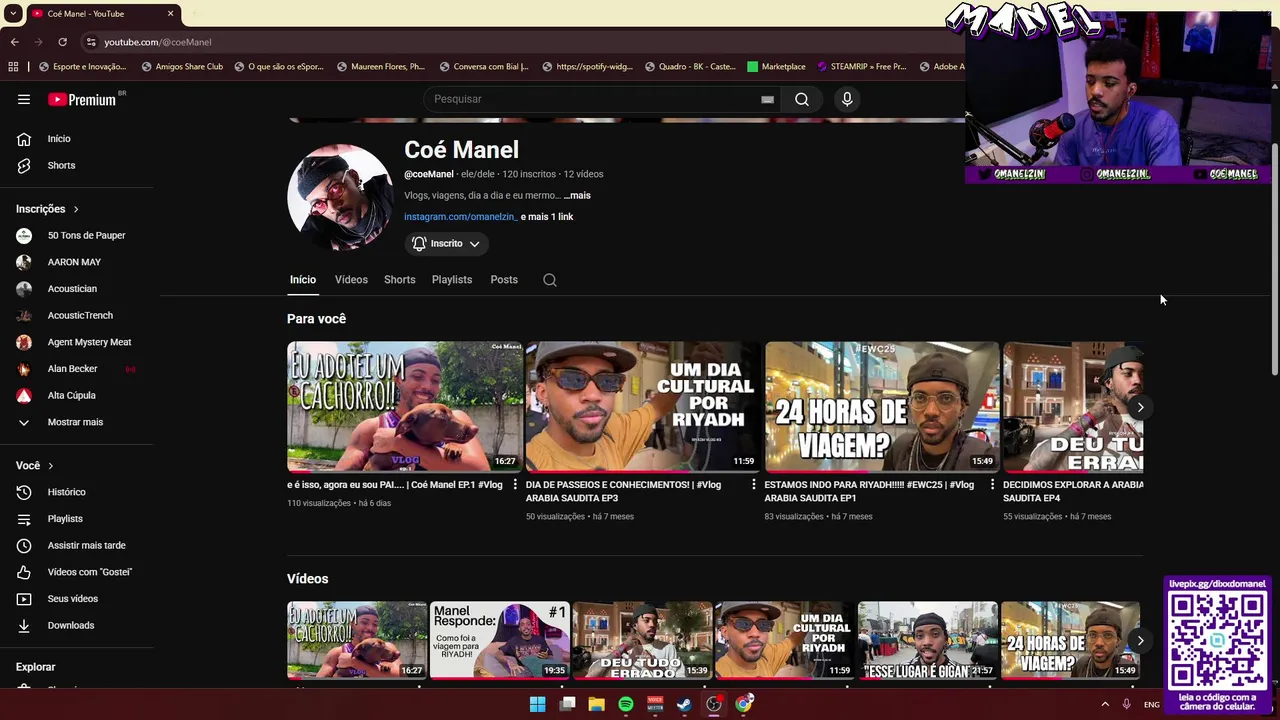Open "e mais 1 link"

[547, 217]
